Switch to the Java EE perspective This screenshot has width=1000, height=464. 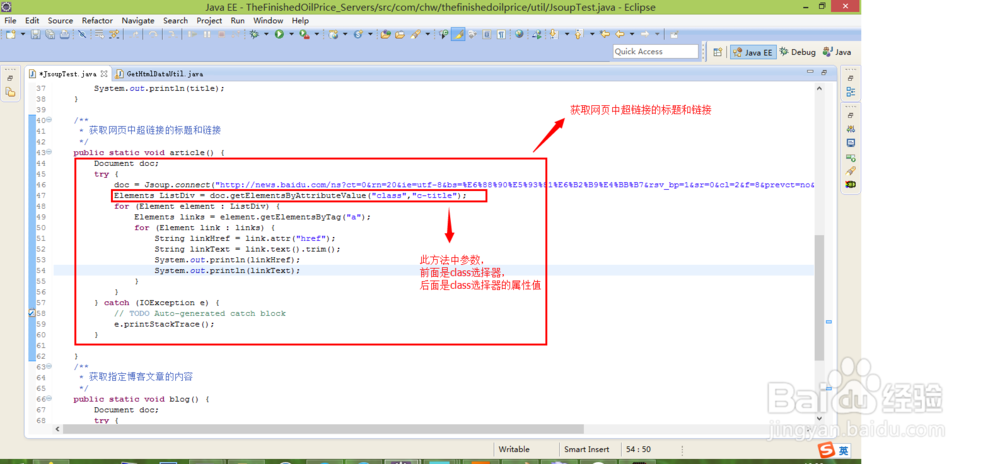click(753, 52)
